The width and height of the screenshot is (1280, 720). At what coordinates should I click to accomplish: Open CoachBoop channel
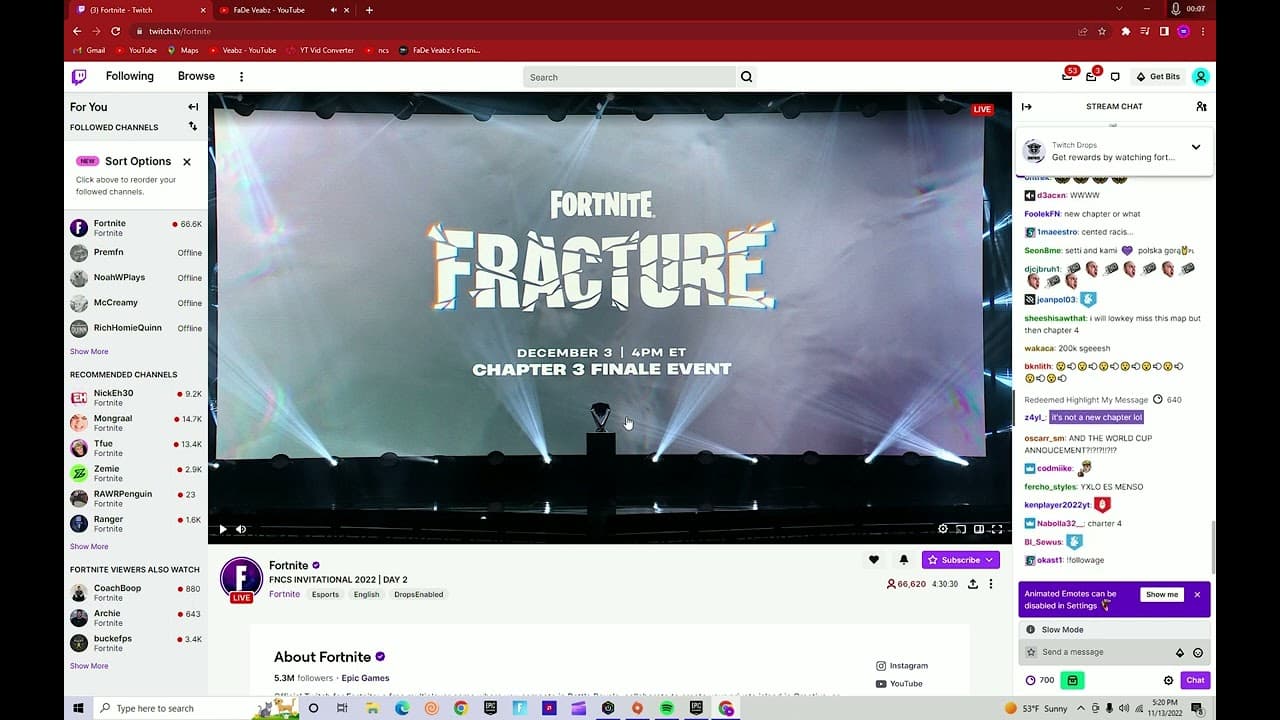point(136,593)
